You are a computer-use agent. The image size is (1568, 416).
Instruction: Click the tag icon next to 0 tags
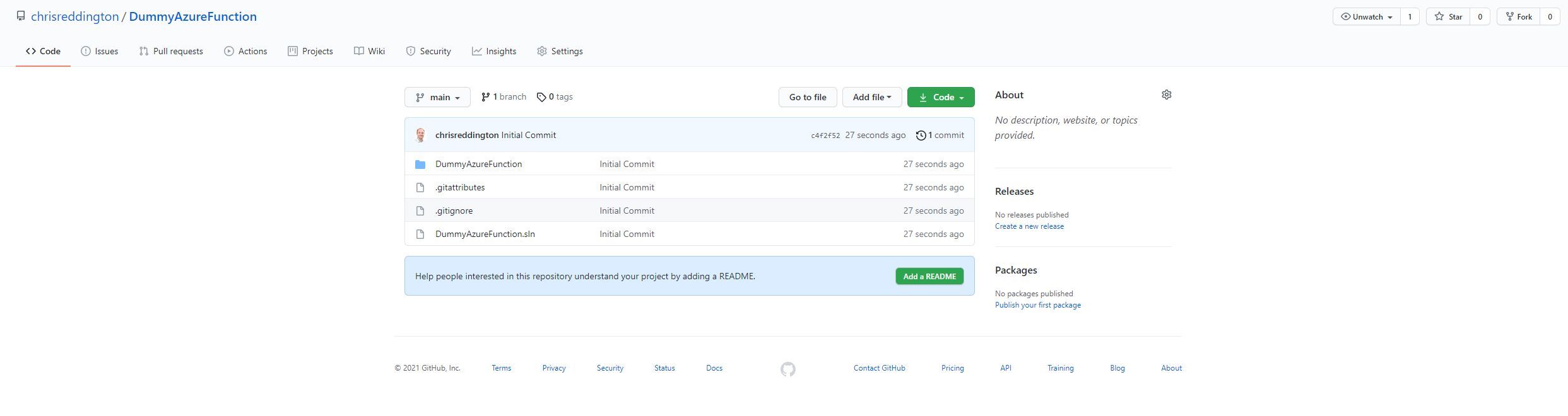click(541, 97)
